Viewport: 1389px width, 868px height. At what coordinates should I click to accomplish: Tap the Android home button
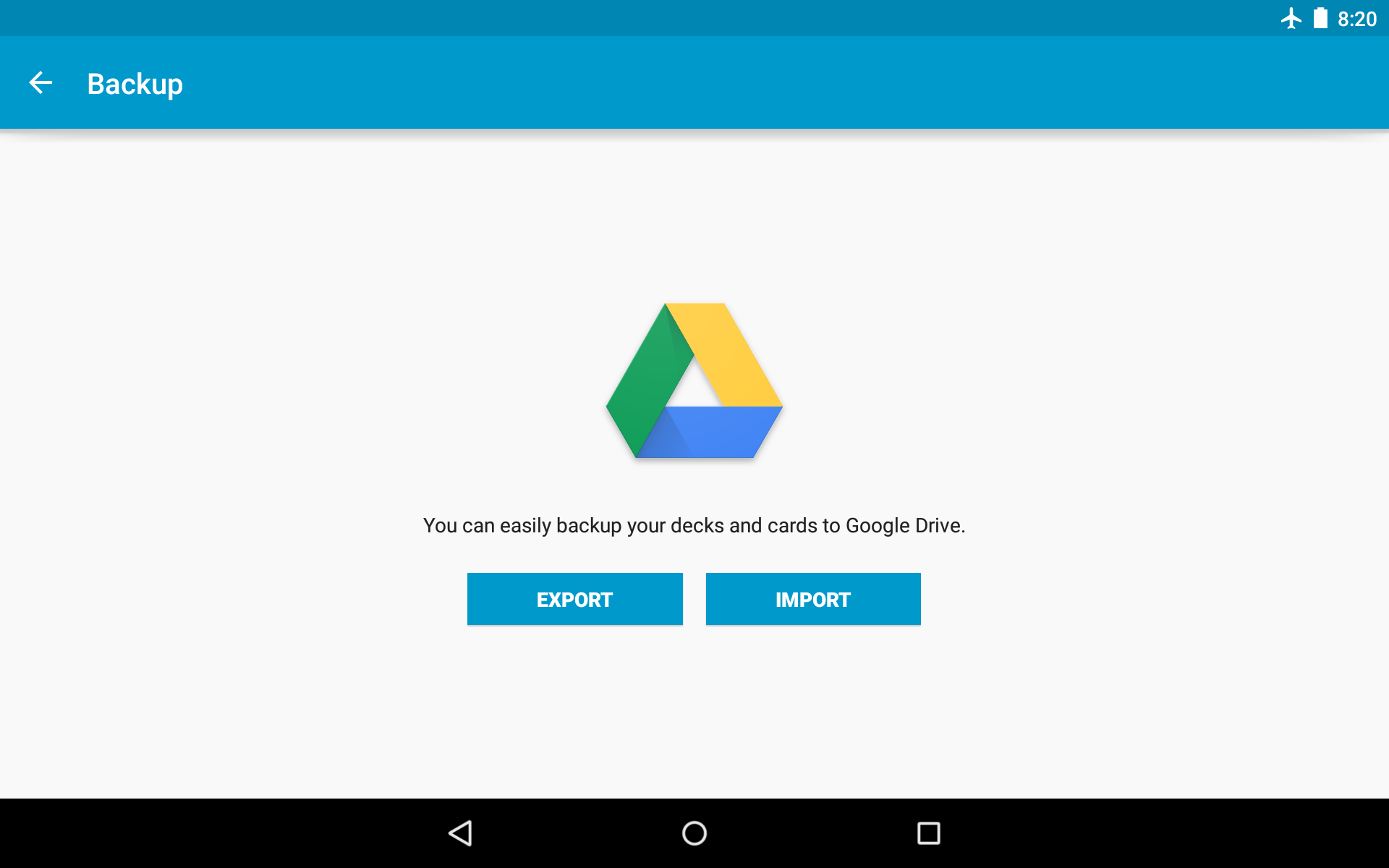click(694, 833)
